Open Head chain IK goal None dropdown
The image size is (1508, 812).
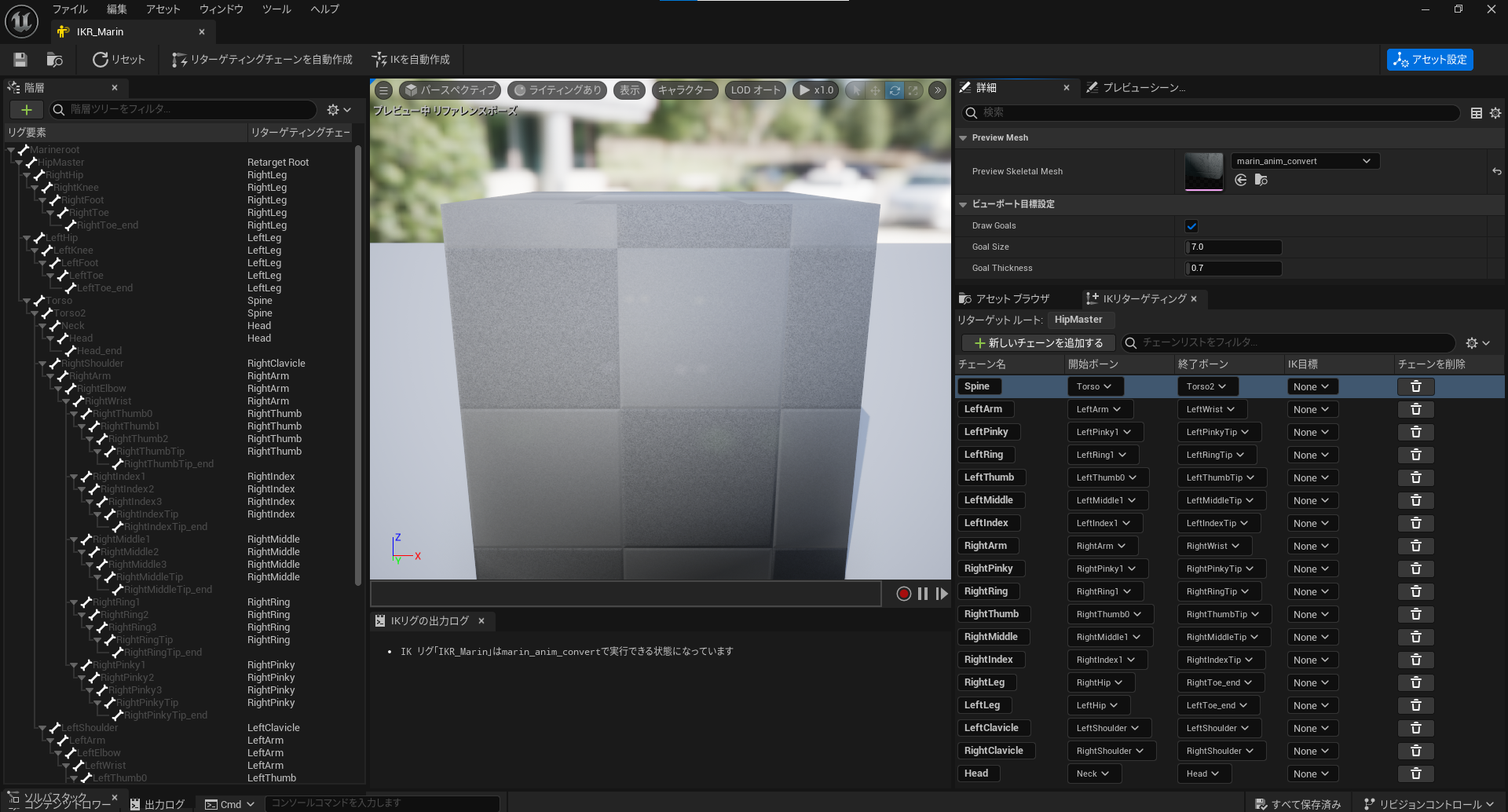(1311, 774)
